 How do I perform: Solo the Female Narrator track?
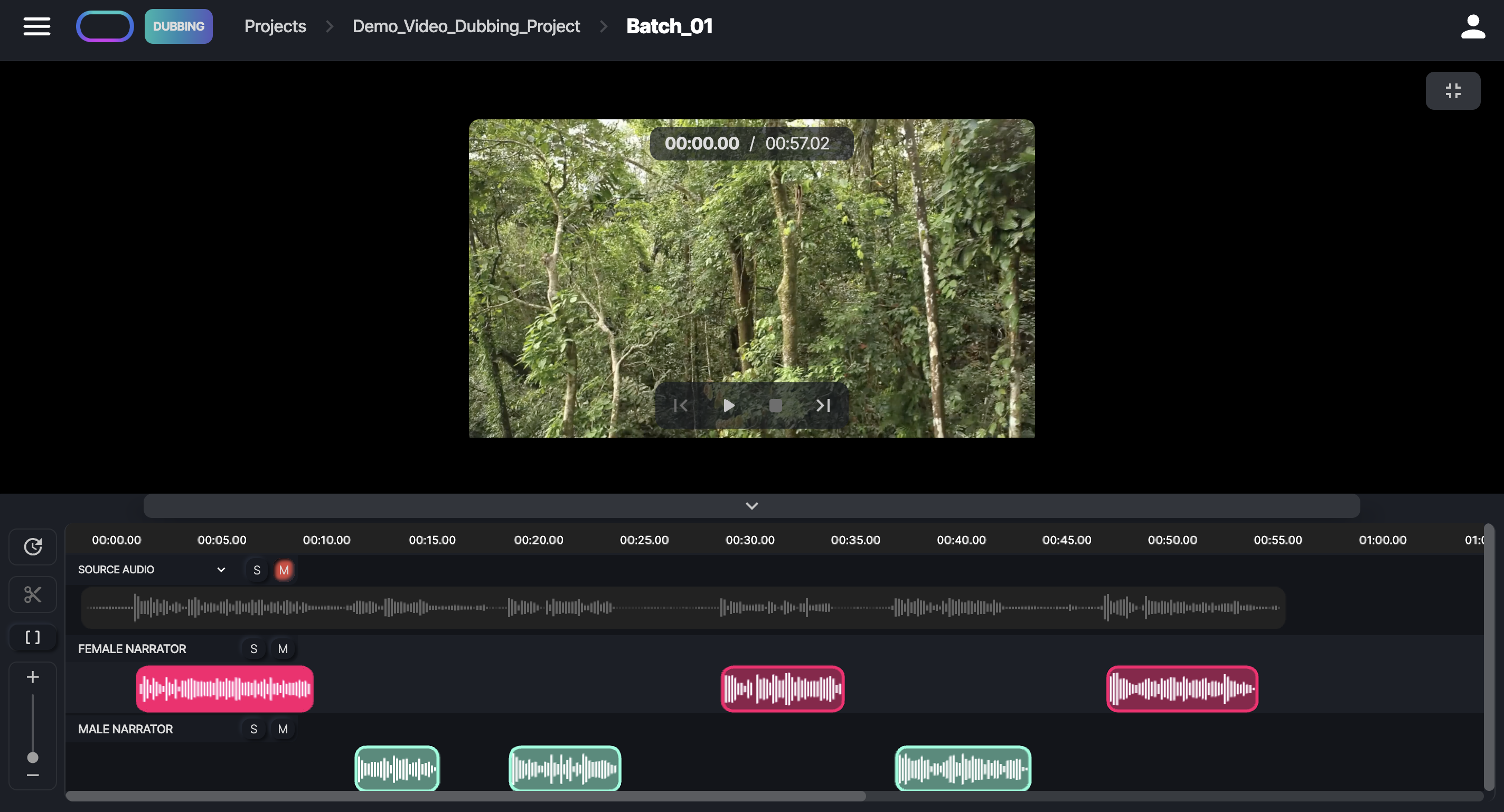253,648
